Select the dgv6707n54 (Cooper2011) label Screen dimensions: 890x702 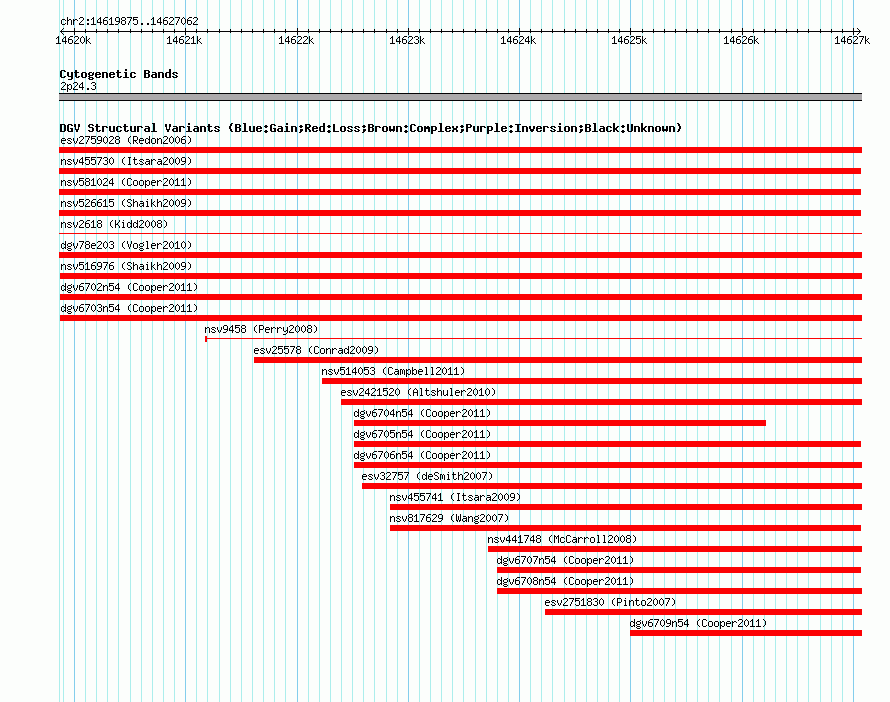[x=565, y=560]
